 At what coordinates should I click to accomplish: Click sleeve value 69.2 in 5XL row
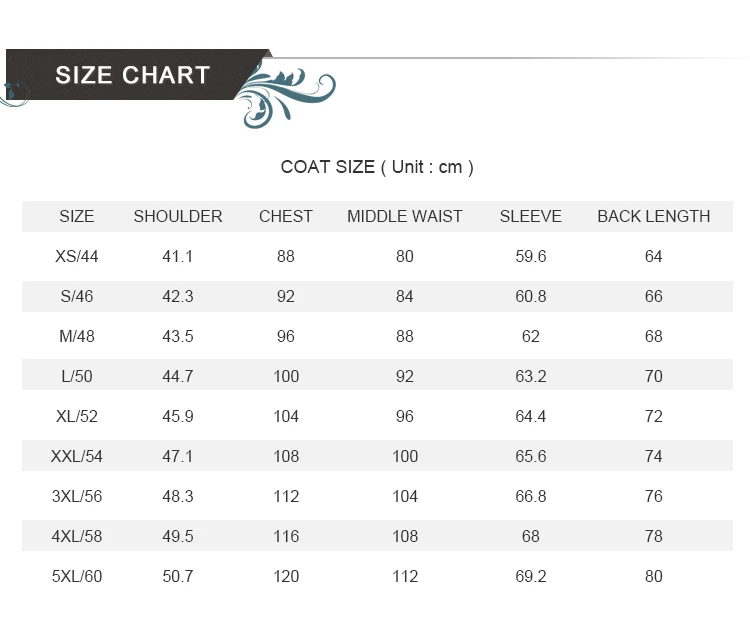coord(530,576)
